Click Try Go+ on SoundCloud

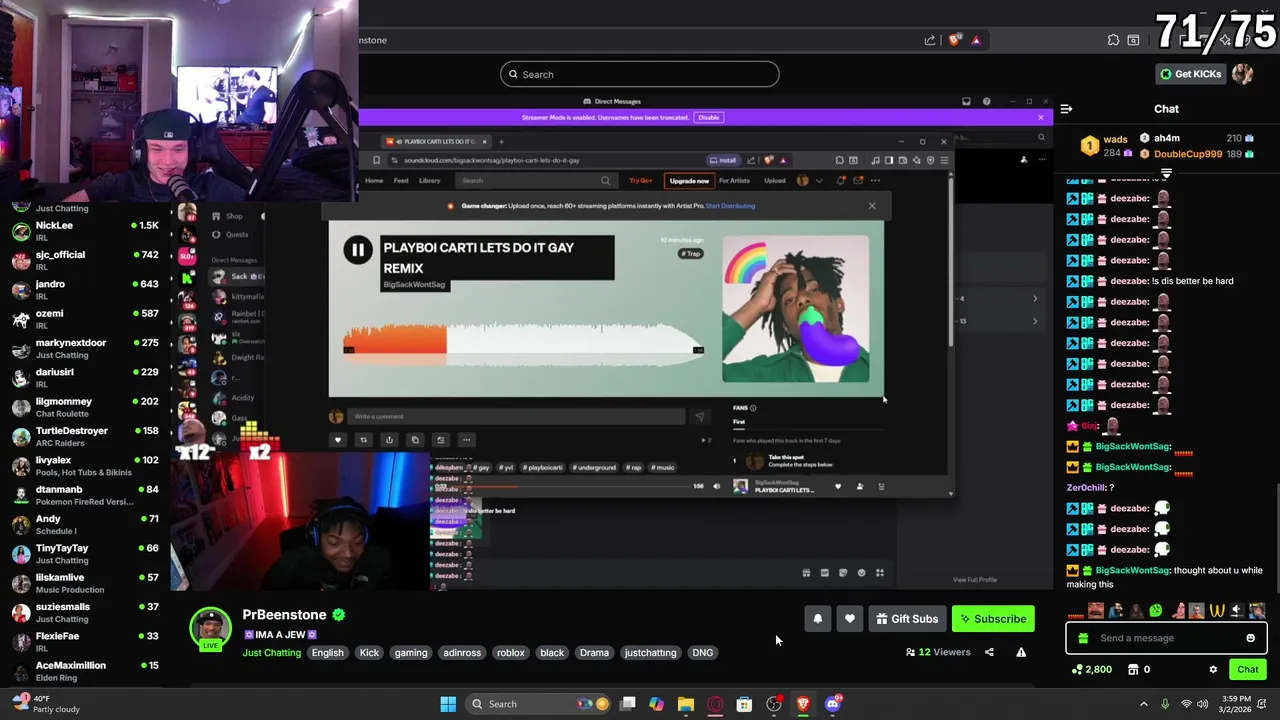tap(640, 181)
